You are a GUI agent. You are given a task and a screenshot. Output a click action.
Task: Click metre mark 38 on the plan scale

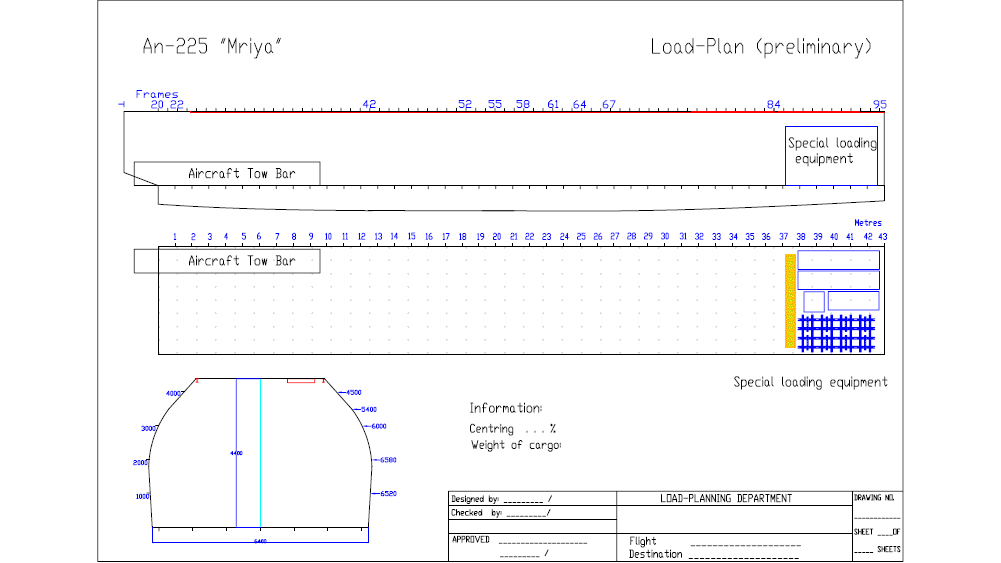[x=801, y=236]
